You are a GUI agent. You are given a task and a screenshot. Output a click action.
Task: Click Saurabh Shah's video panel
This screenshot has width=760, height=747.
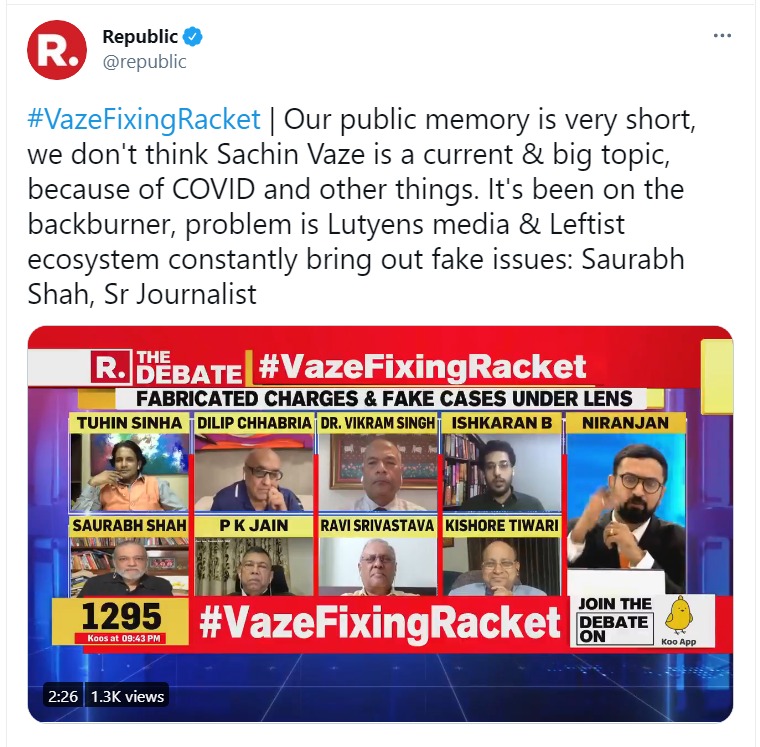[x=128, y=565]
